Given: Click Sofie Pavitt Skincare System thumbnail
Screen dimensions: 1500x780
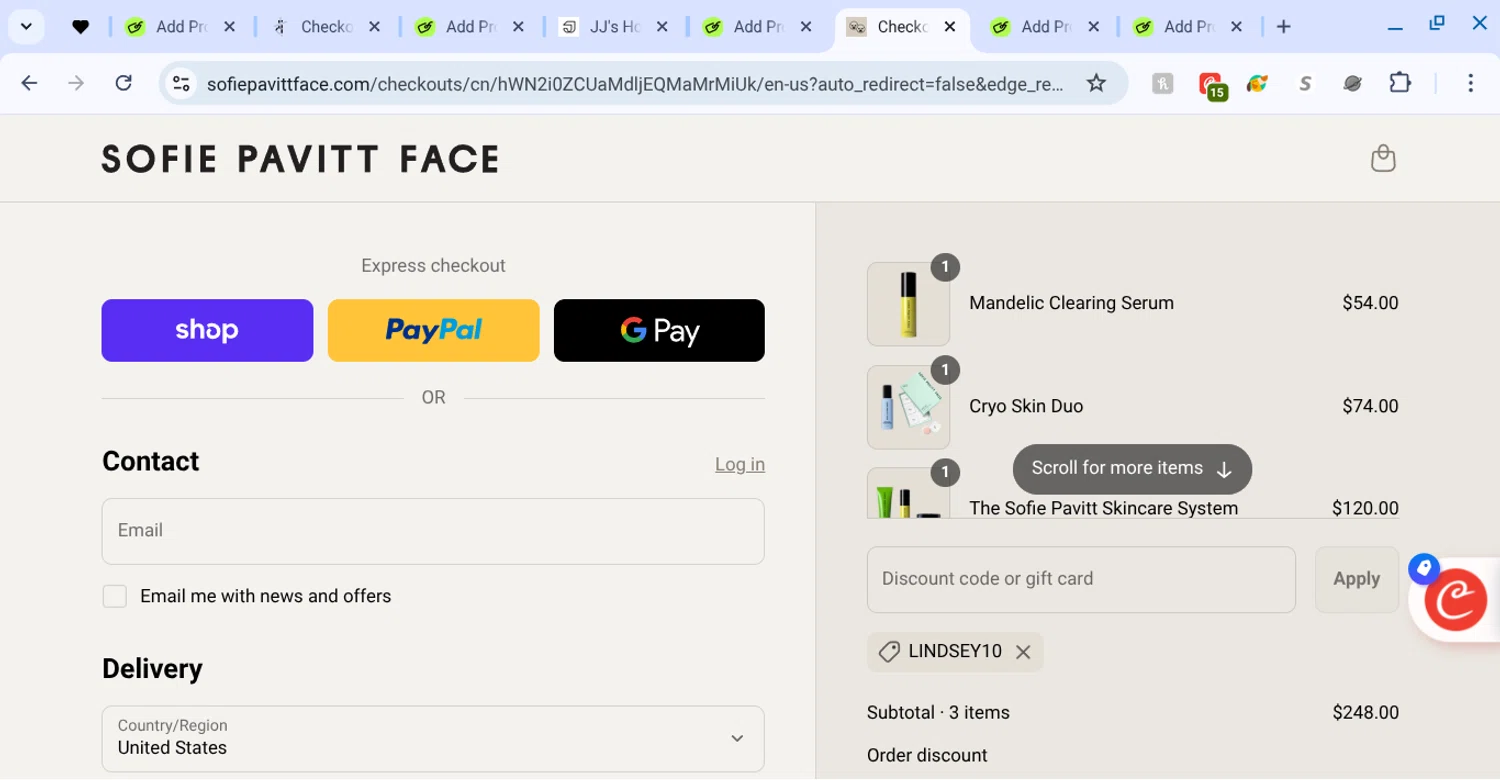Looking at the screenshot, I should [x=908, y=493].
